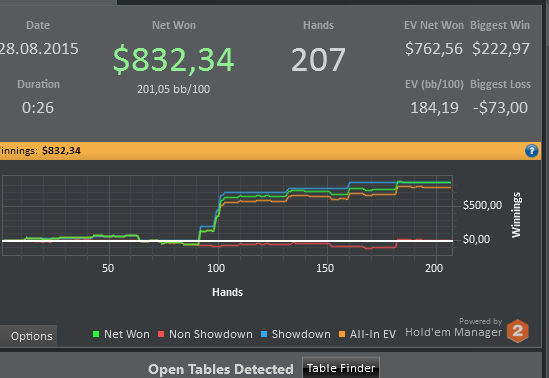Toggle the green Net Won legend swatch
The image size is (549, 378).
coord(96,334)
